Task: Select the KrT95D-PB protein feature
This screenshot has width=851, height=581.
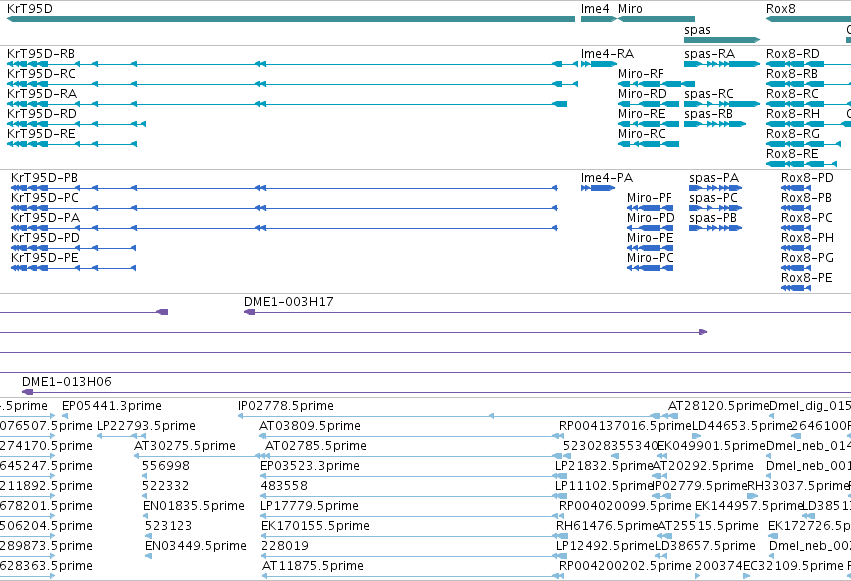Action: point(44,178)
